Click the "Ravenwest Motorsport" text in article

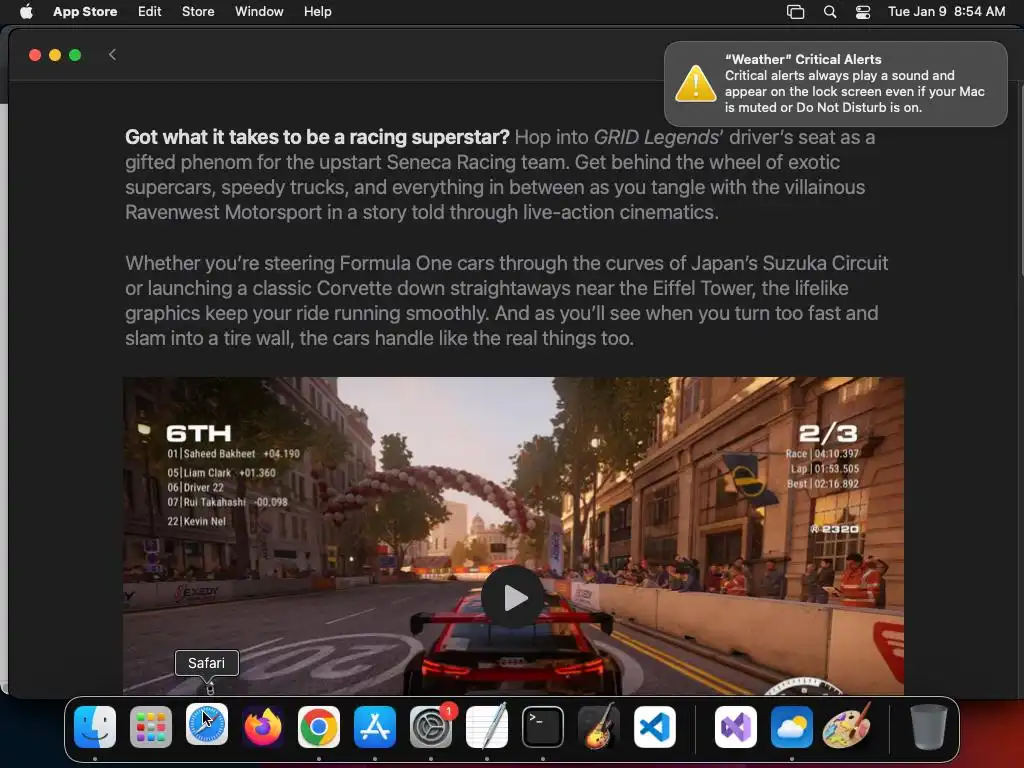pos(223,212)
